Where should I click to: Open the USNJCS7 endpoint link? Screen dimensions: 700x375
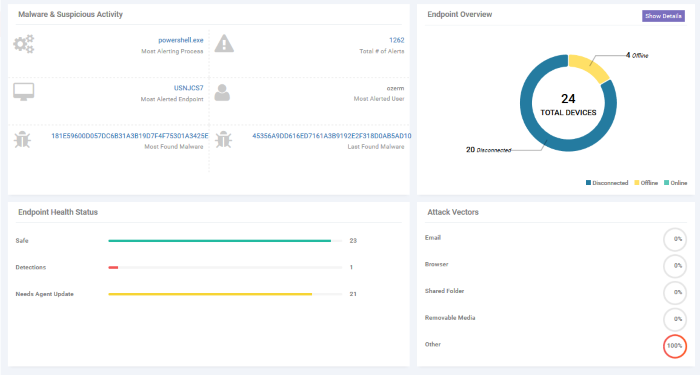coord(188,88)
